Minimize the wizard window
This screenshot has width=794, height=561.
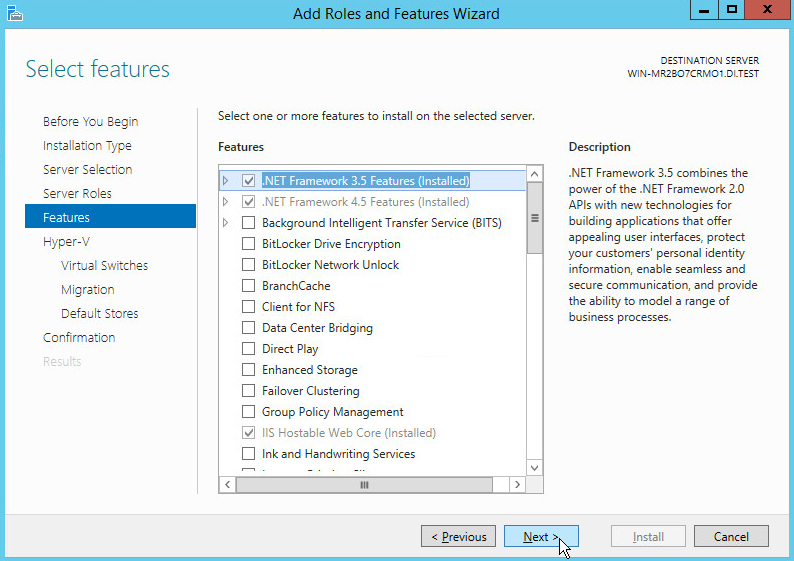pos(705,10)
